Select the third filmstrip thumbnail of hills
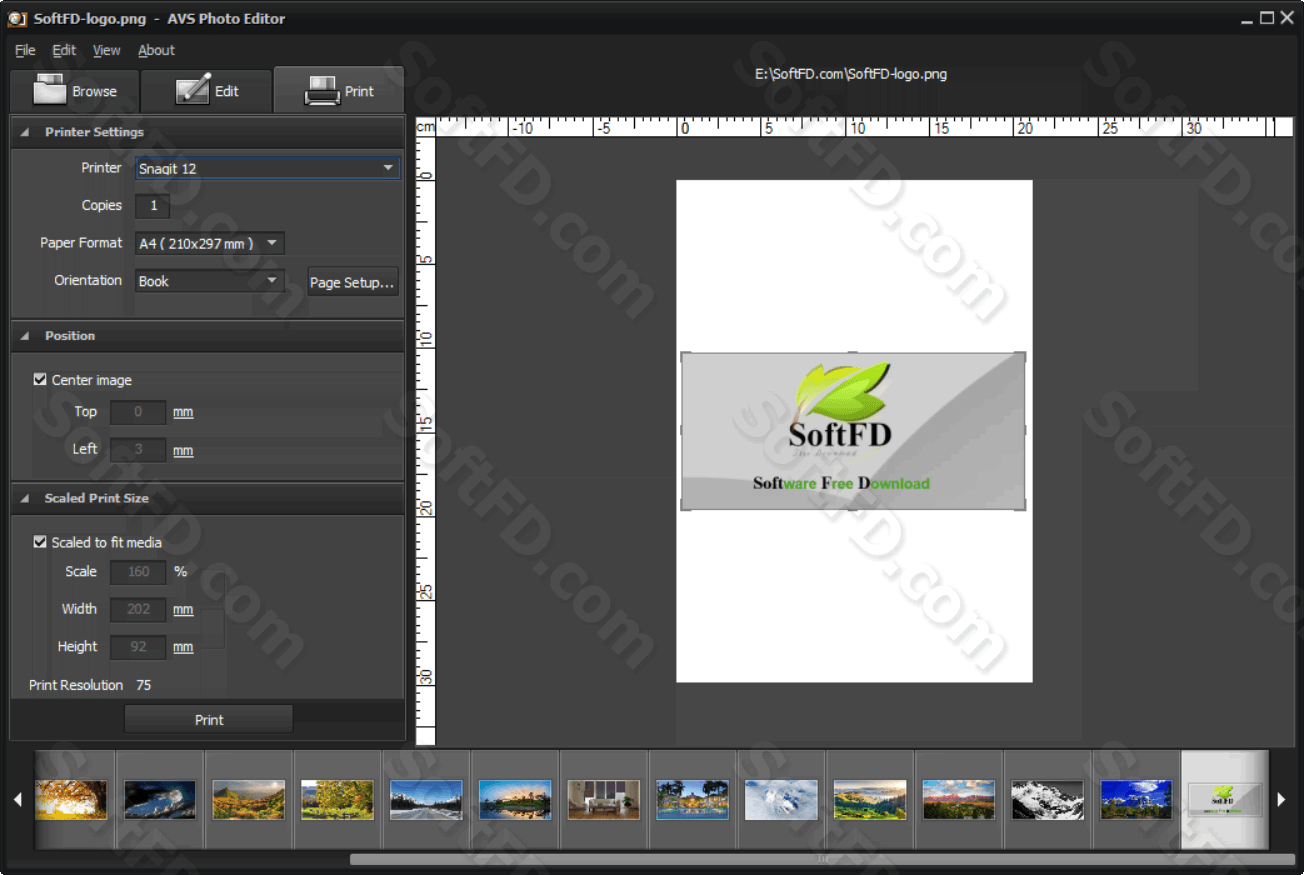Screen dimensions: 1304x875 [249, 799]
